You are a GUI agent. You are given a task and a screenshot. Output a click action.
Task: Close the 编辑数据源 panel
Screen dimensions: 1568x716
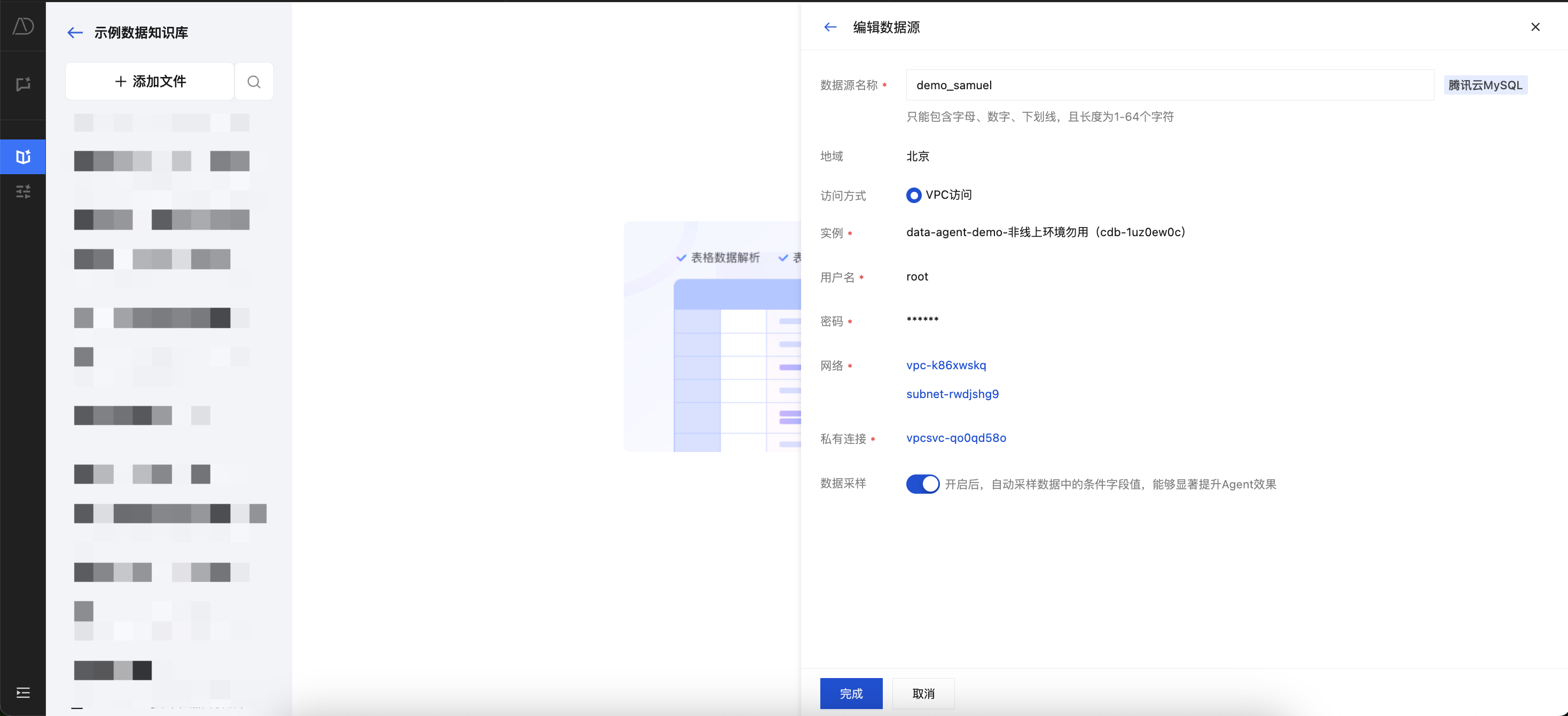1535,27
